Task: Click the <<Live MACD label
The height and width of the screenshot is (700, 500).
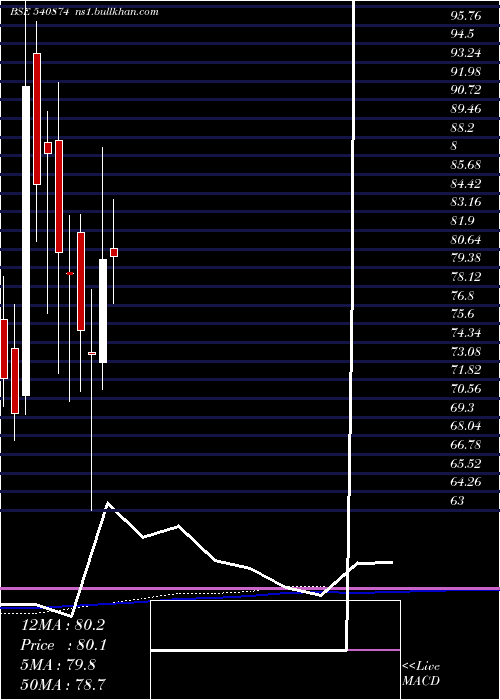Action: (x=421, y=674)
